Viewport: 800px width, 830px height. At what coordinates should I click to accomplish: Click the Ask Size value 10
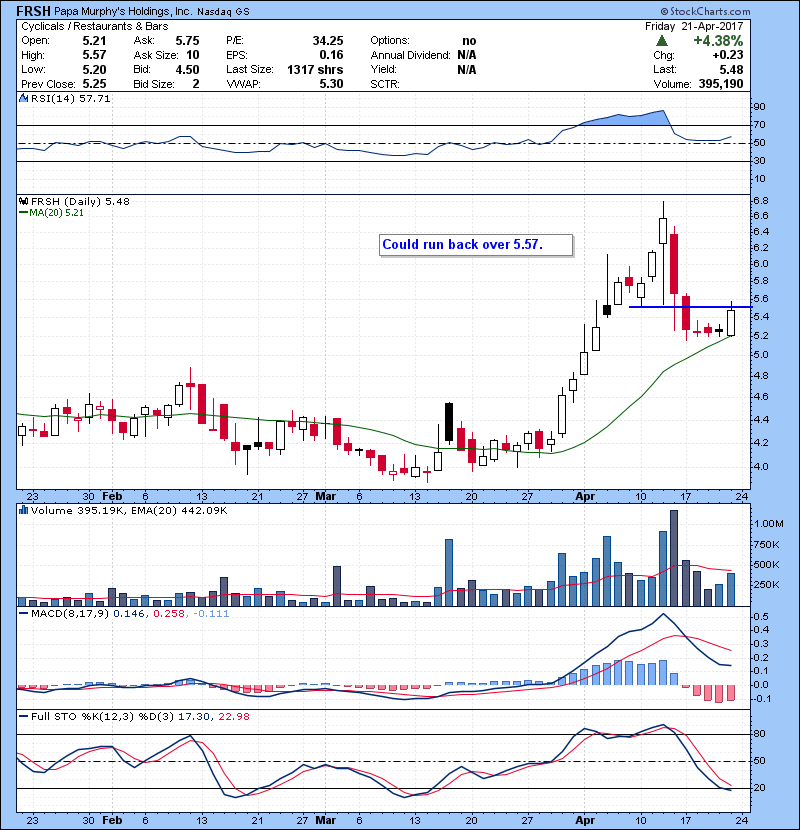[x=193, y=55]
